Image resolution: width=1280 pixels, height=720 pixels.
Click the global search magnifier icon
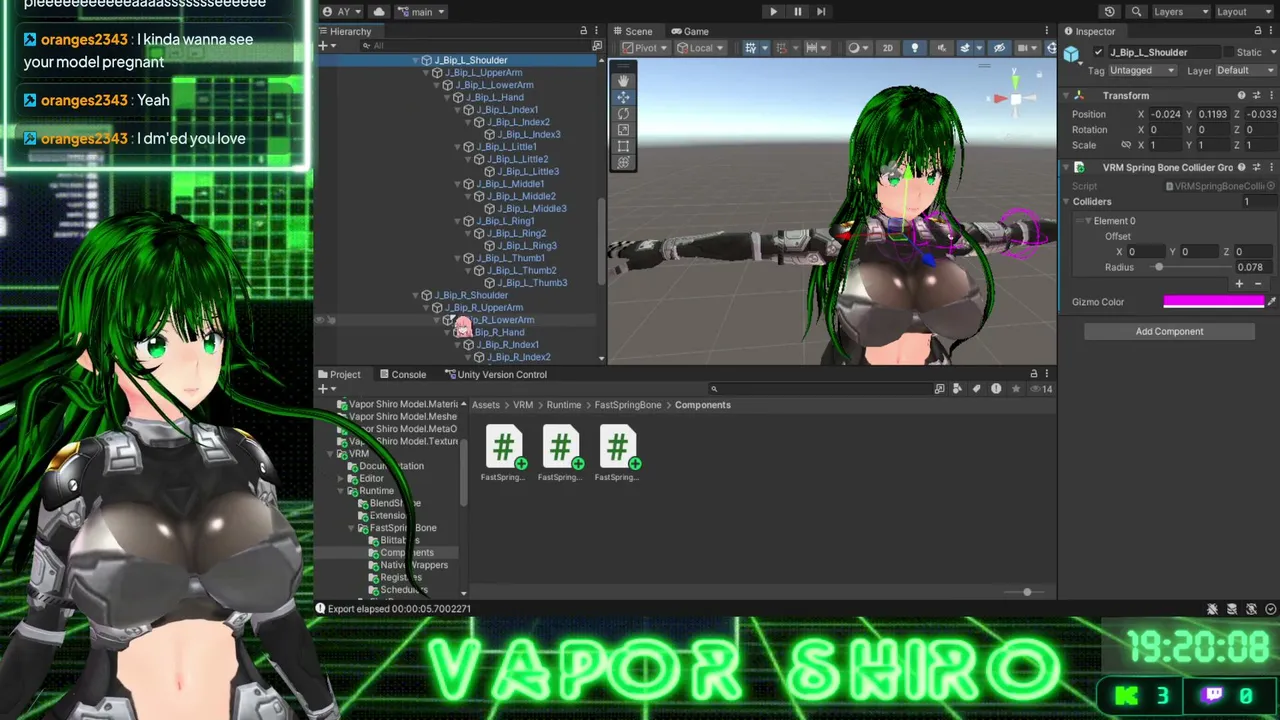tap(1136, 12)
